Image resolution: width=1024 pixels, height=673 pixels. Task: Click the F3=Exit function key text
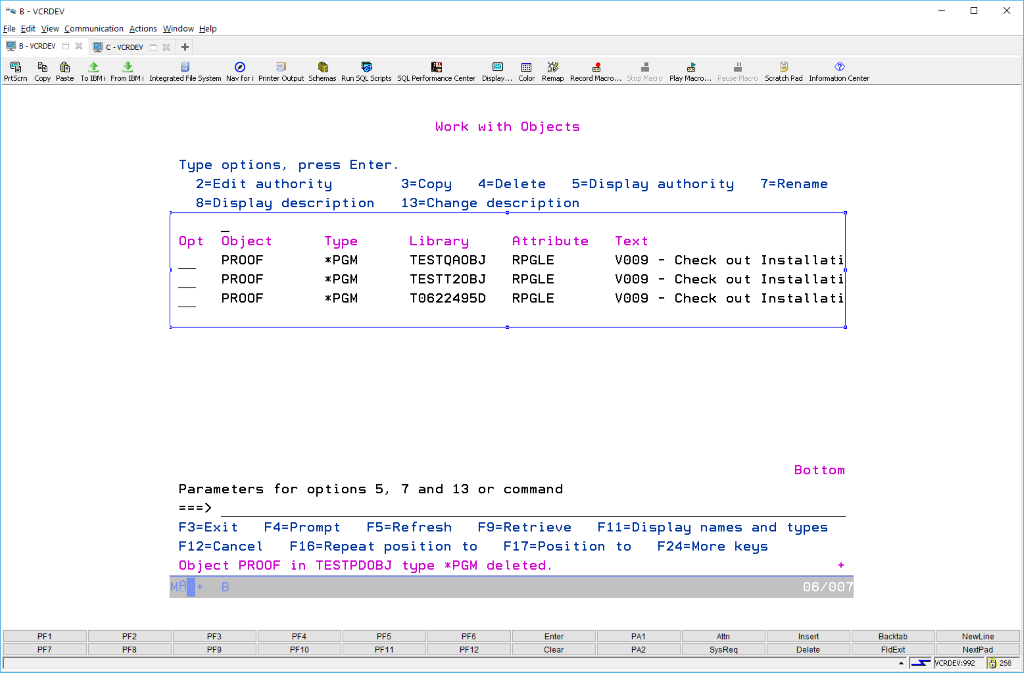coord(208,527)
